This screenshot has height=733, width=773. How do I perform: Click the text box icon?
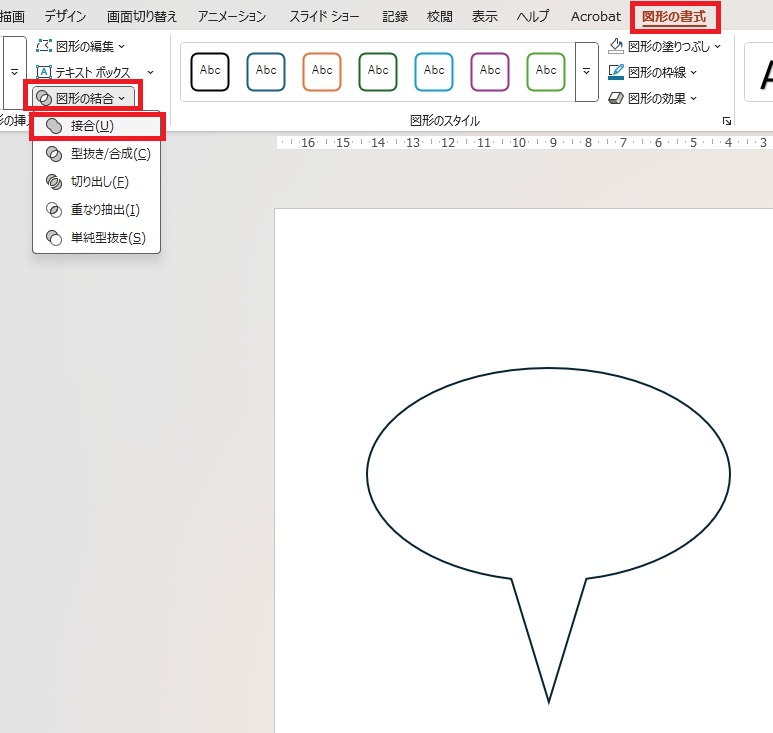[x=44, y=72]
